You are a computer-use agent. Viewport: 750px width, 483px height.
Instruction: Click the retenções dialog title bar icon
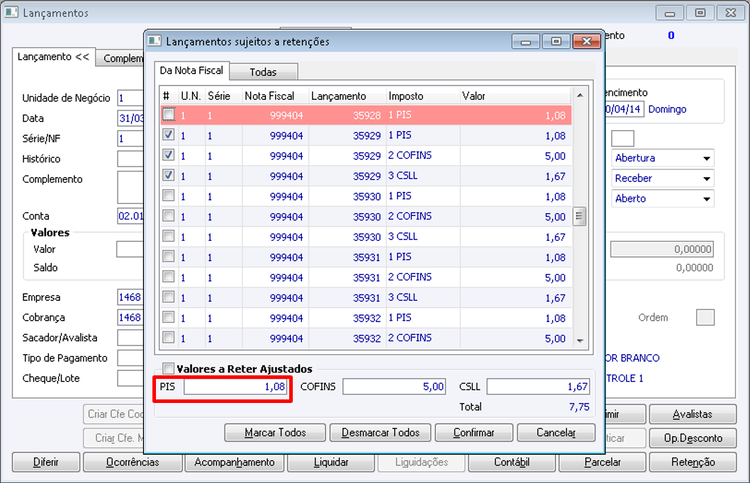click(154, 41)
